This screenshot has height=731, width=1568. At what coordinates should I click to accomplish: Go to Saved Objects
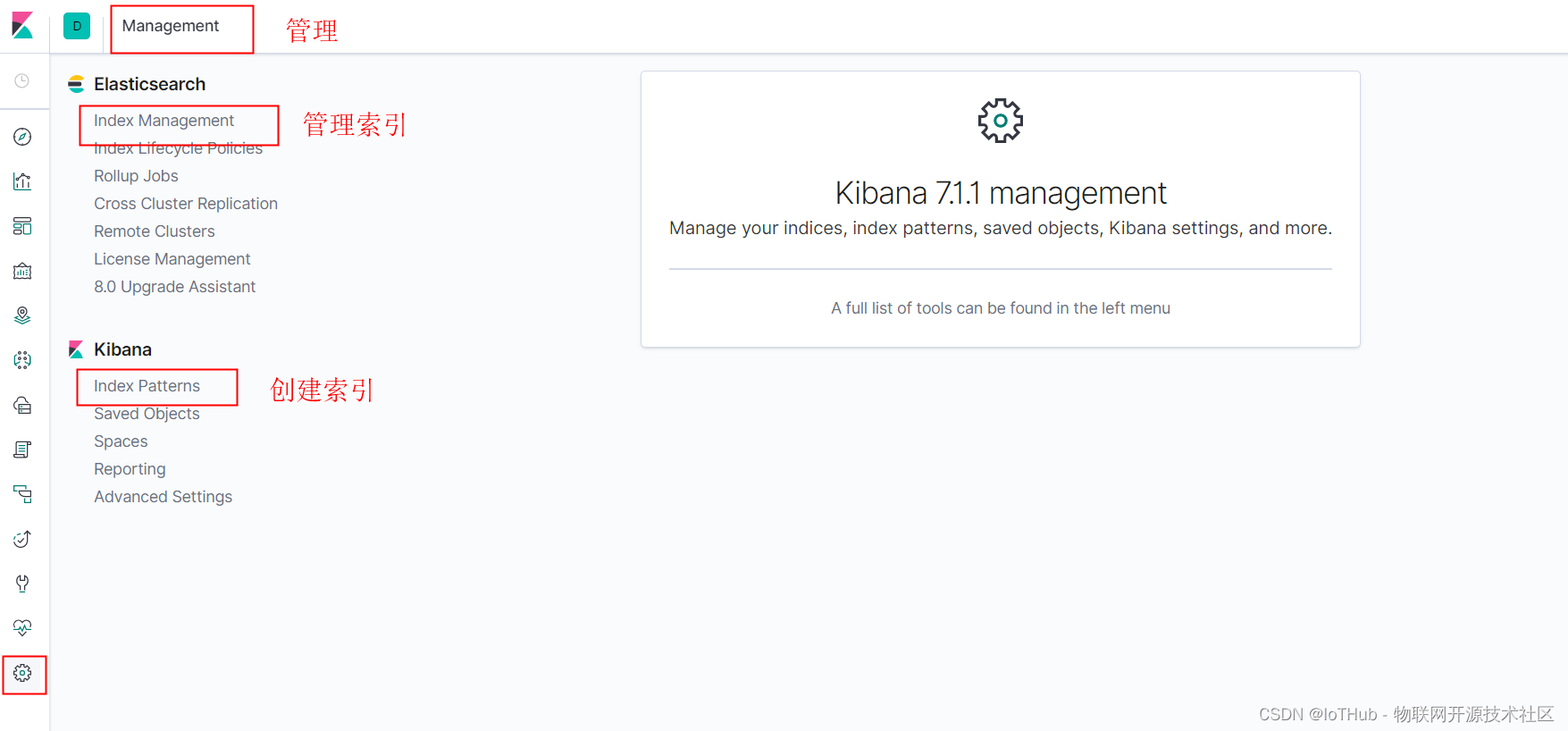pos(147,414)
